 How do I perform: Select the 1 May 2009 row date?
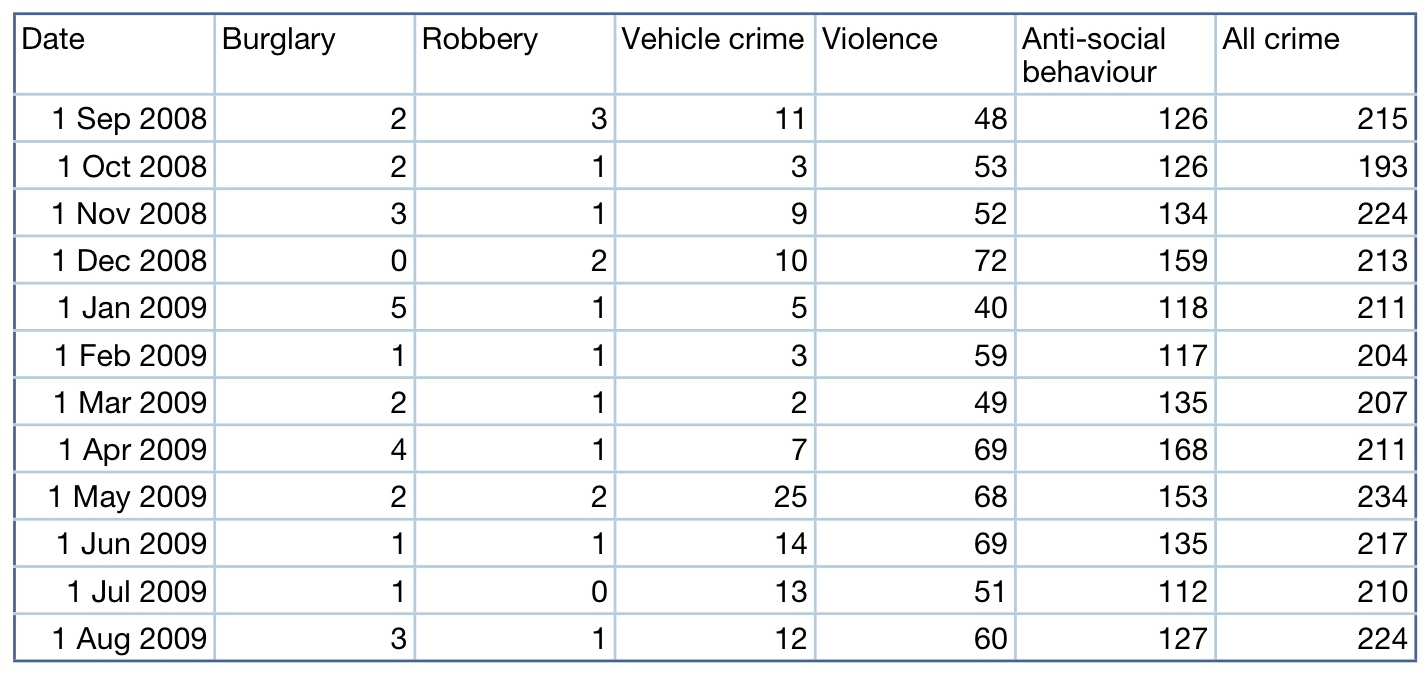pyautogui.click(x=129, y=497)
